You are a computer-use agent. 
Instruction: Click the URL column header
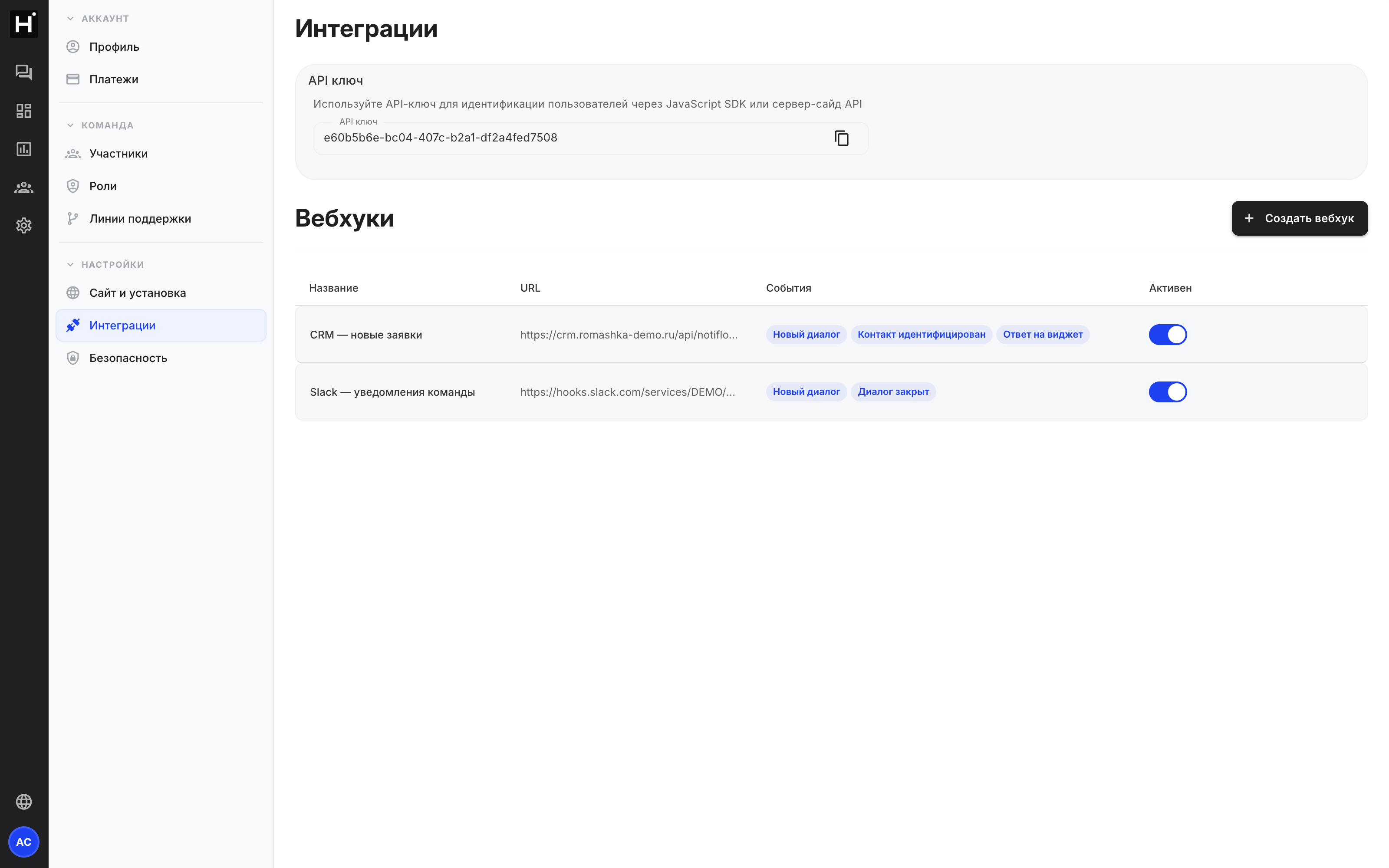point(530,288)
